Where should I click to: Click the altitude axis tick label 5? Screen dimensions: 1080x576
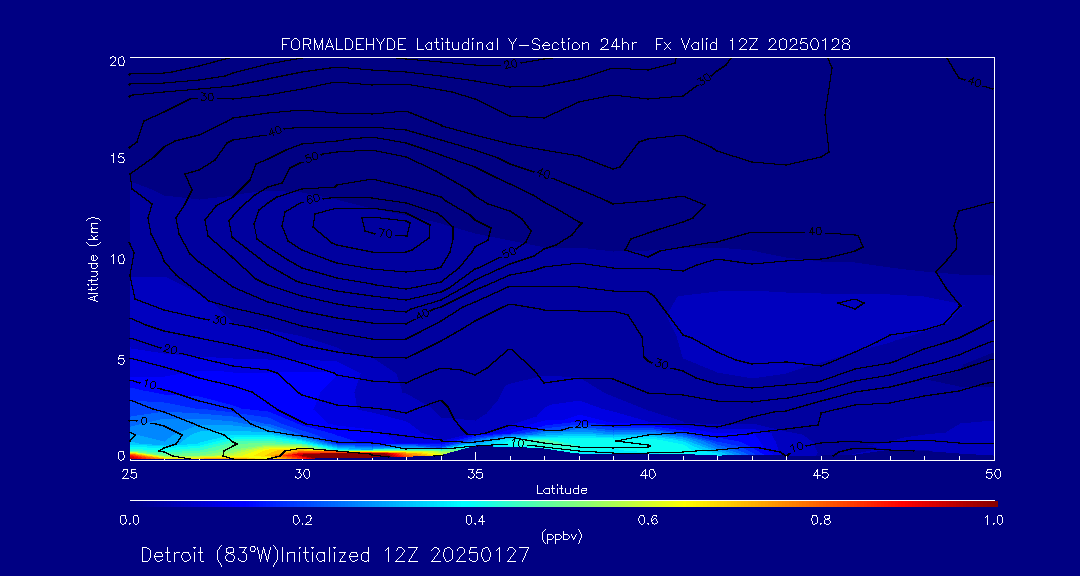[121, 360]
